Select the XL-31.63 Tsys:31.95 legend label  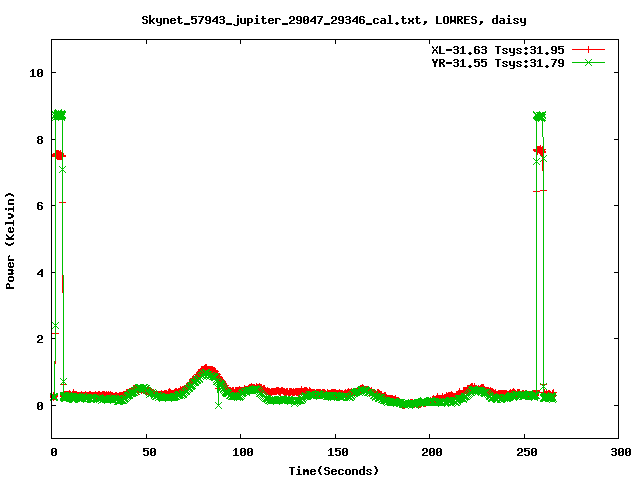click(x=498, y=50)
